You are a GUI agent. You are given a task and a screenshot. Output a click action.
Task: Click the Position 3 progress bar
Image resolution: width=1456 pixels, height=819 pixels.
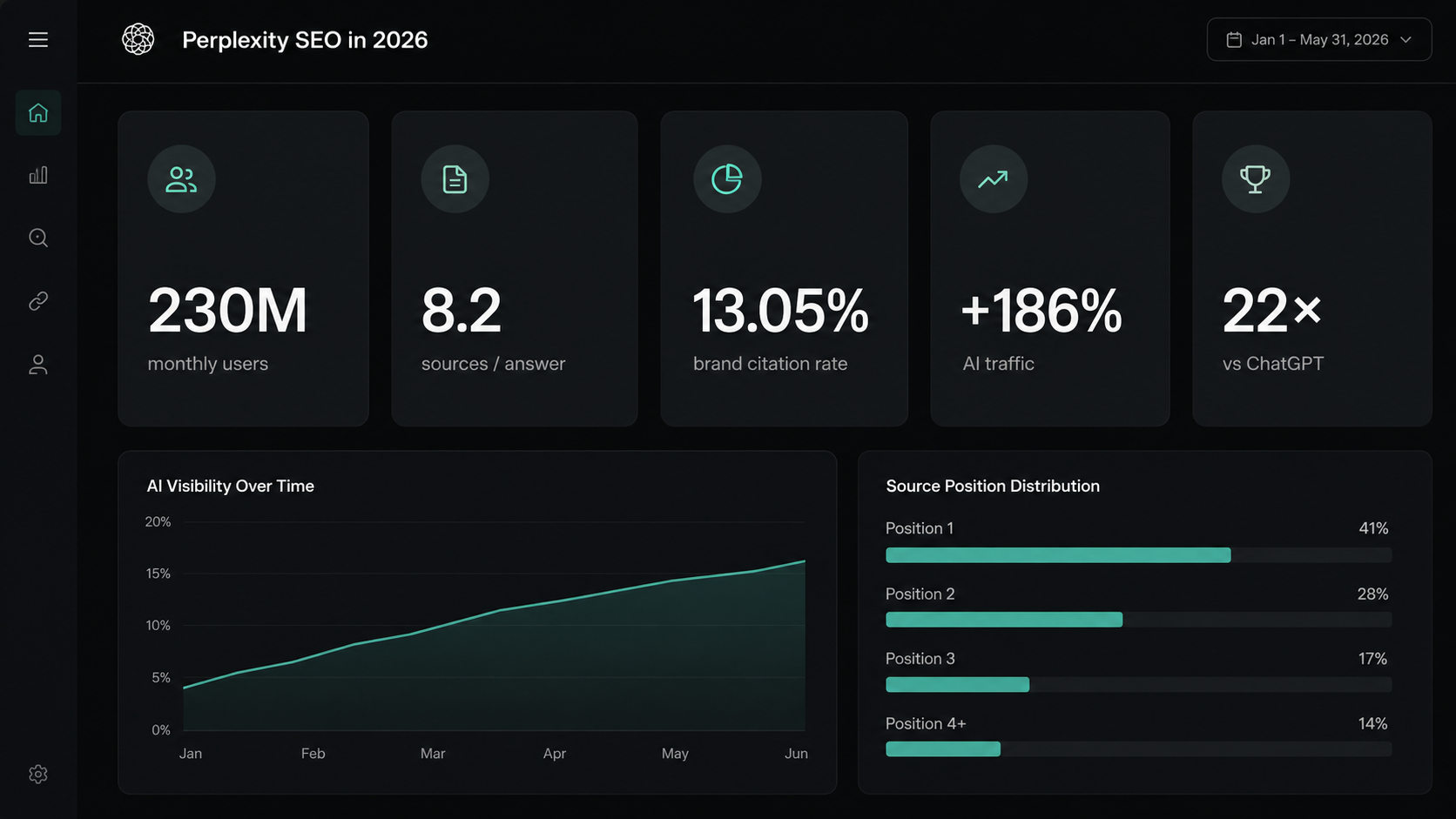tap(1138, 685)
